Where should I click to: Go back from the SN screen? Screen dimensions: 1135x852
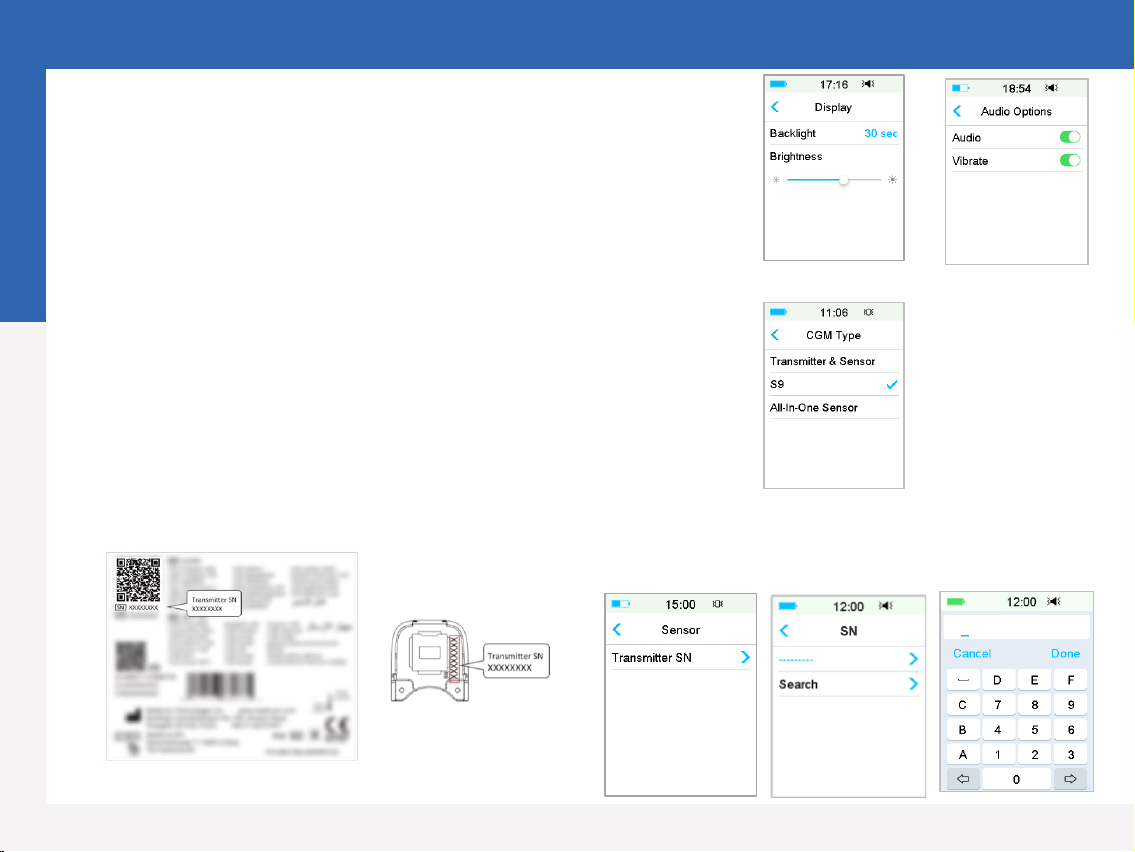click(x=784, y=631)
